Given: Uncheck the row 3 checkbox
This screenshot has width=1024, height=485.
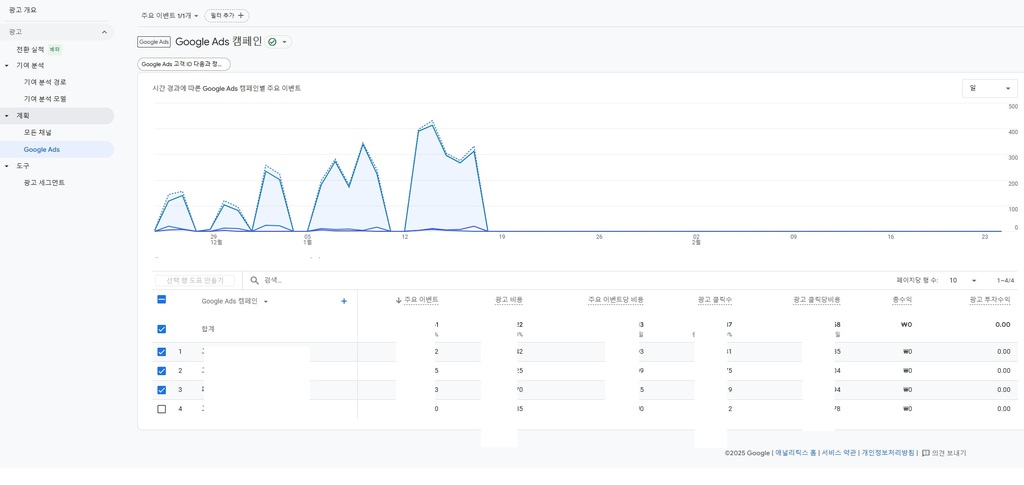Looking at the screenshot, I should click(x=161, y=390).
